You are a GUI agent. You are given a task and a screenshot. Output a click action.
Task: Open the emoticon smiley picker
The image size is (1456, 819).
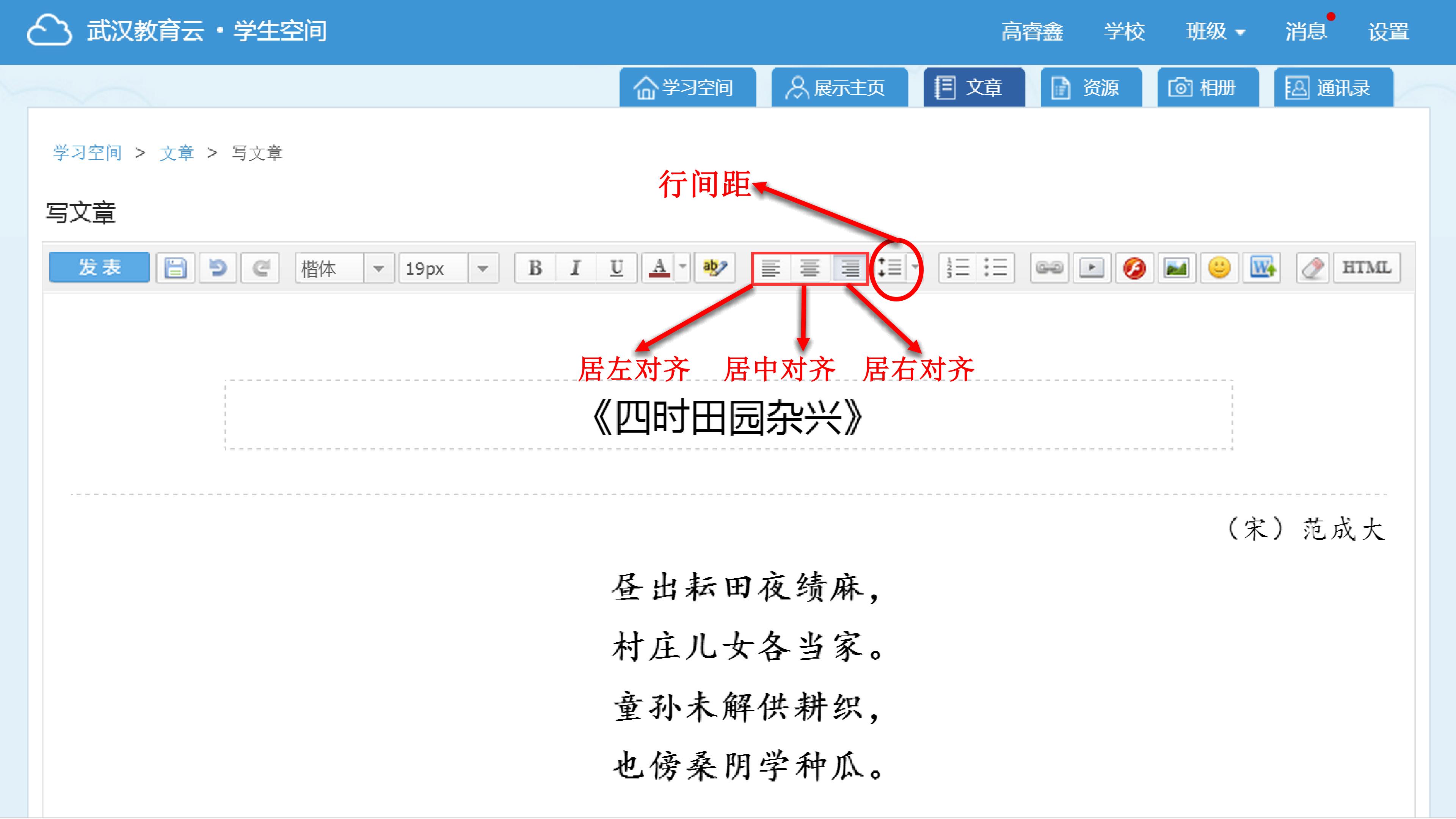(x=1219, y=267)
